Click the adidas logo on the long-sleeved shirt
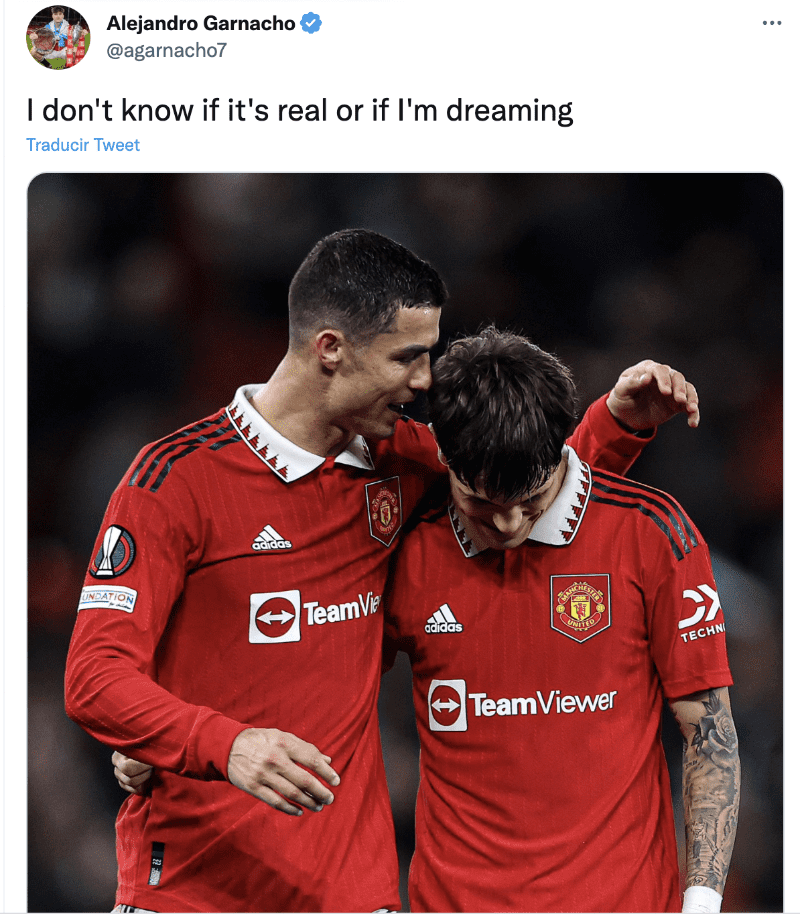 [x=271, y=537]
